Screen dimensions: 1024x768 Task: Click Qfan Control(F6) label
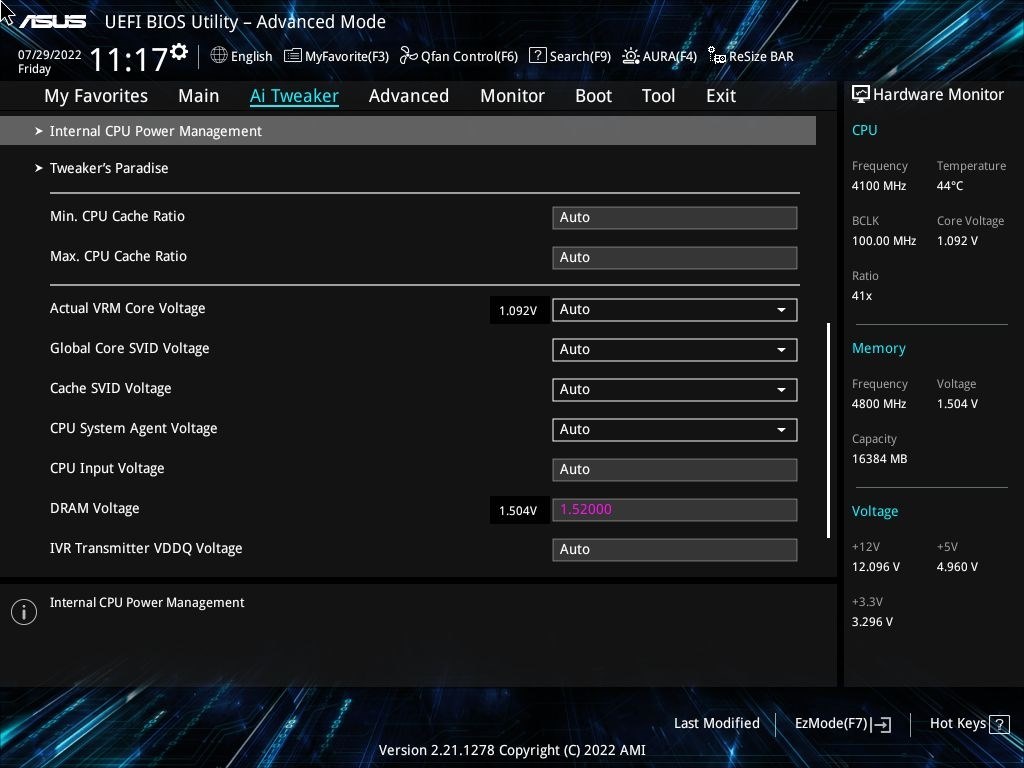469,57
